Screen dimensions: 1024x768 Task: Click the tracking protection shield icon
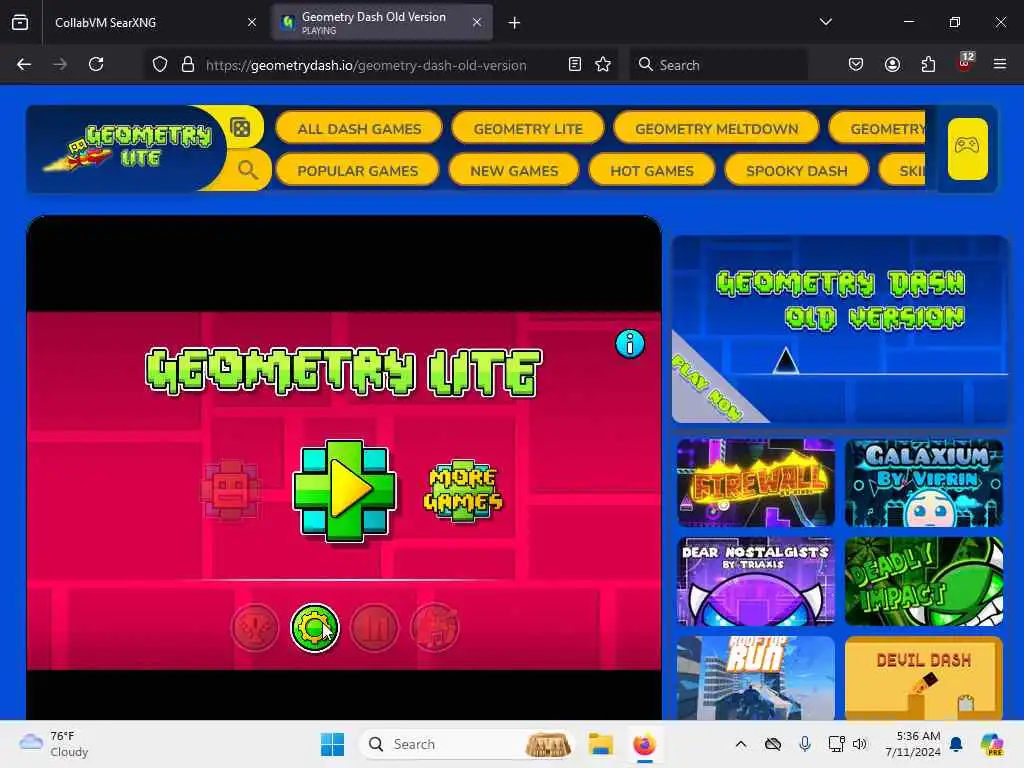click(x=160, y=64)
